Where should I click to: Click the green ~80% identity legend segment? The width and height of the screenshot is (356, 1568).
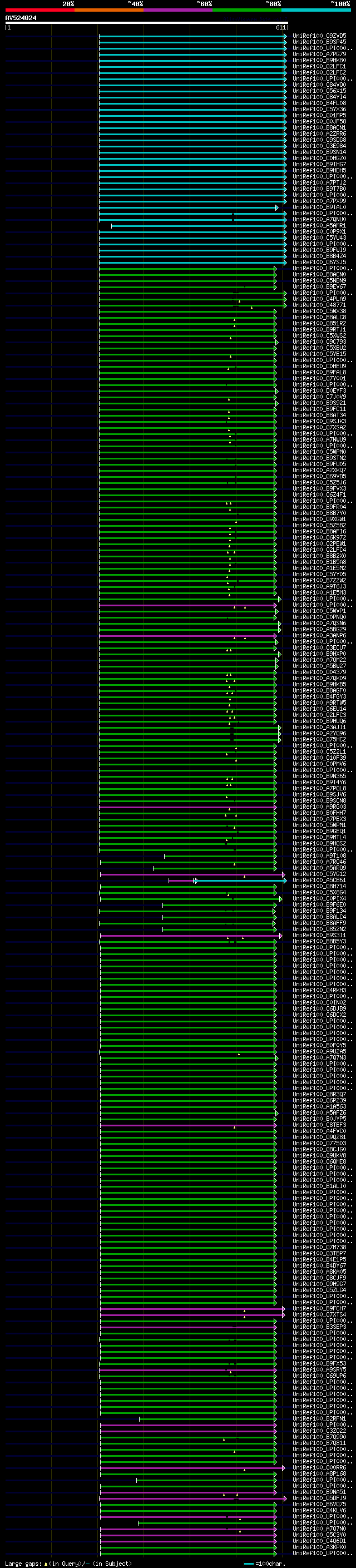[x=247, y=11]
